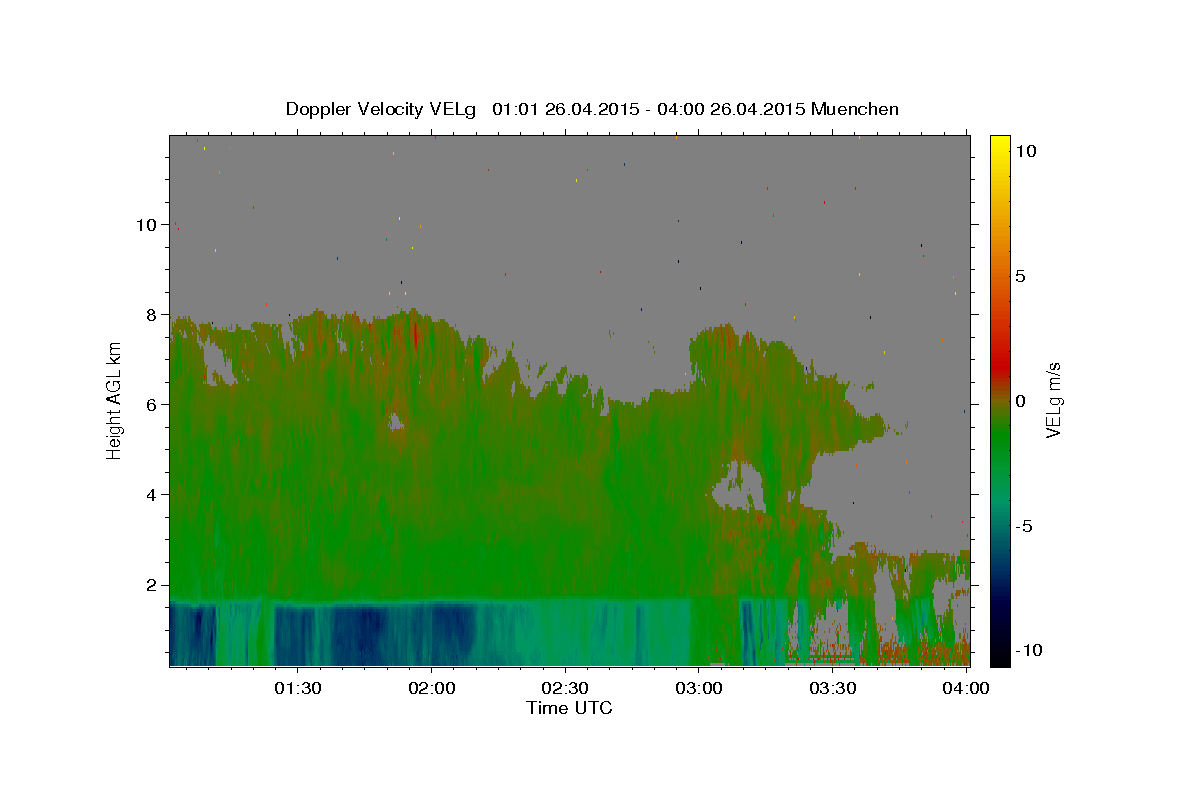Click the 'VELg m/s' colorbar label
This screenshot has width=1200, height=800.
1053,400
